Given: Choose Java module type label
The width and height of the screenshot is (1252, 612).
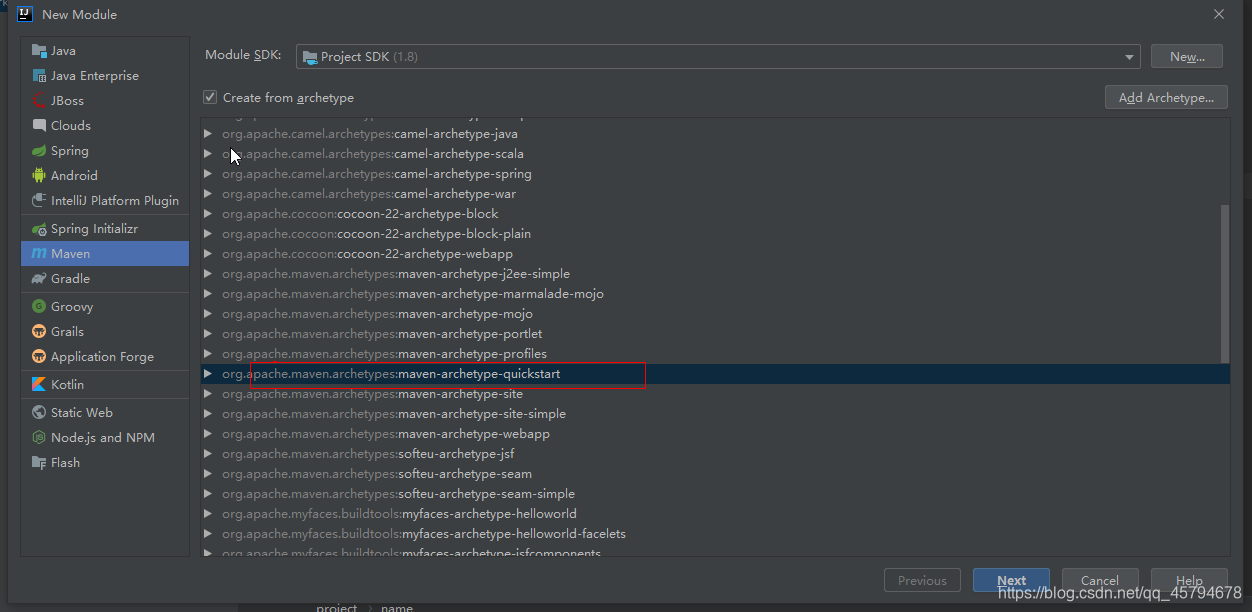Looking at the screenshot, I should point(63,51).
